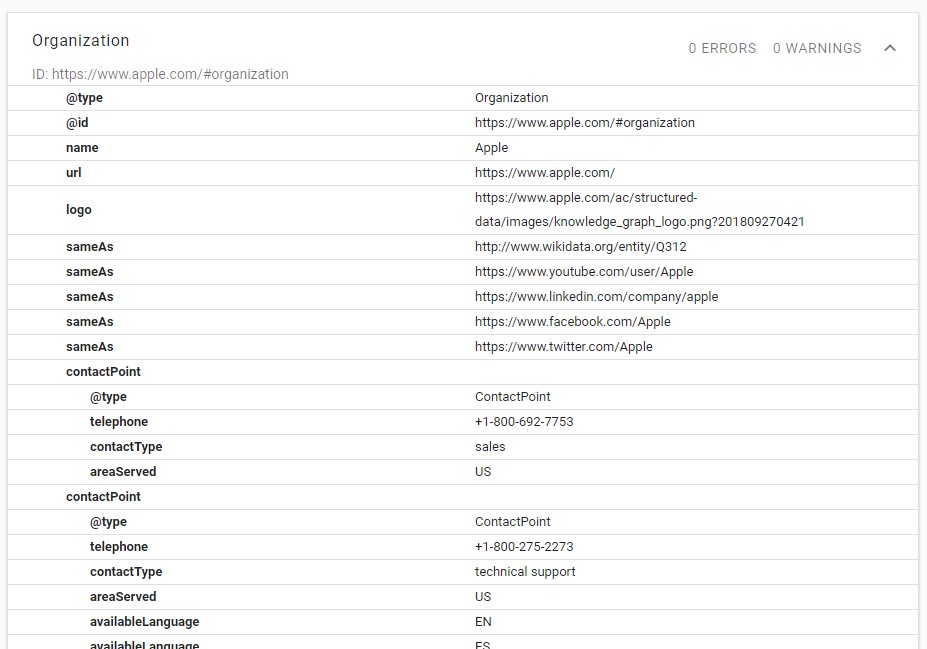Click the contactType value sales

490,447
